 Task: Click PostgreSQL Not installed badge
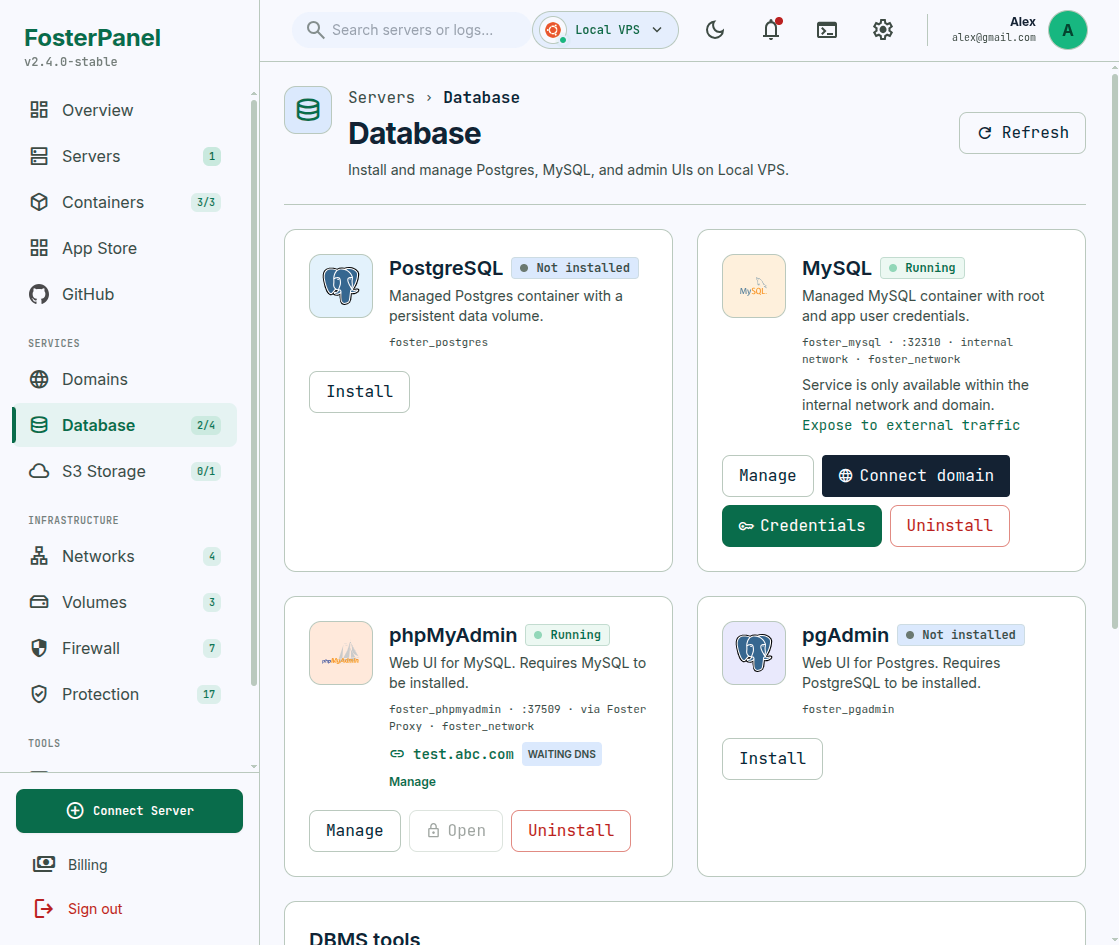tap(574, 268)
